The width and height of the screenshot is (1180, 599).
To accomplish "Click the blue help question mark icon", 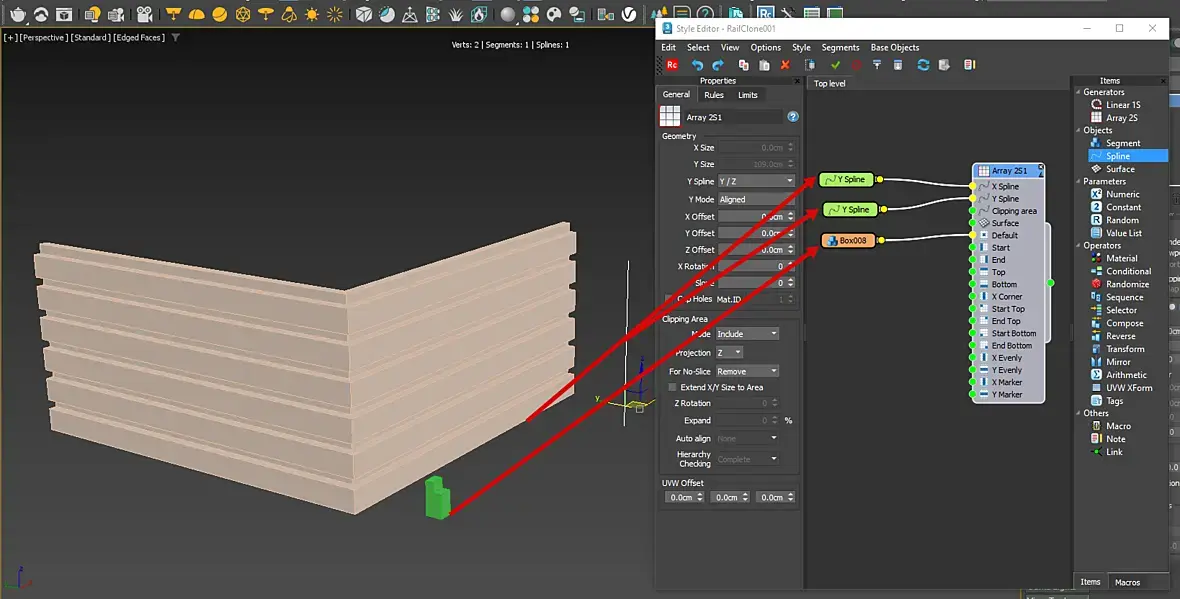I will click(x=792, y=117).
